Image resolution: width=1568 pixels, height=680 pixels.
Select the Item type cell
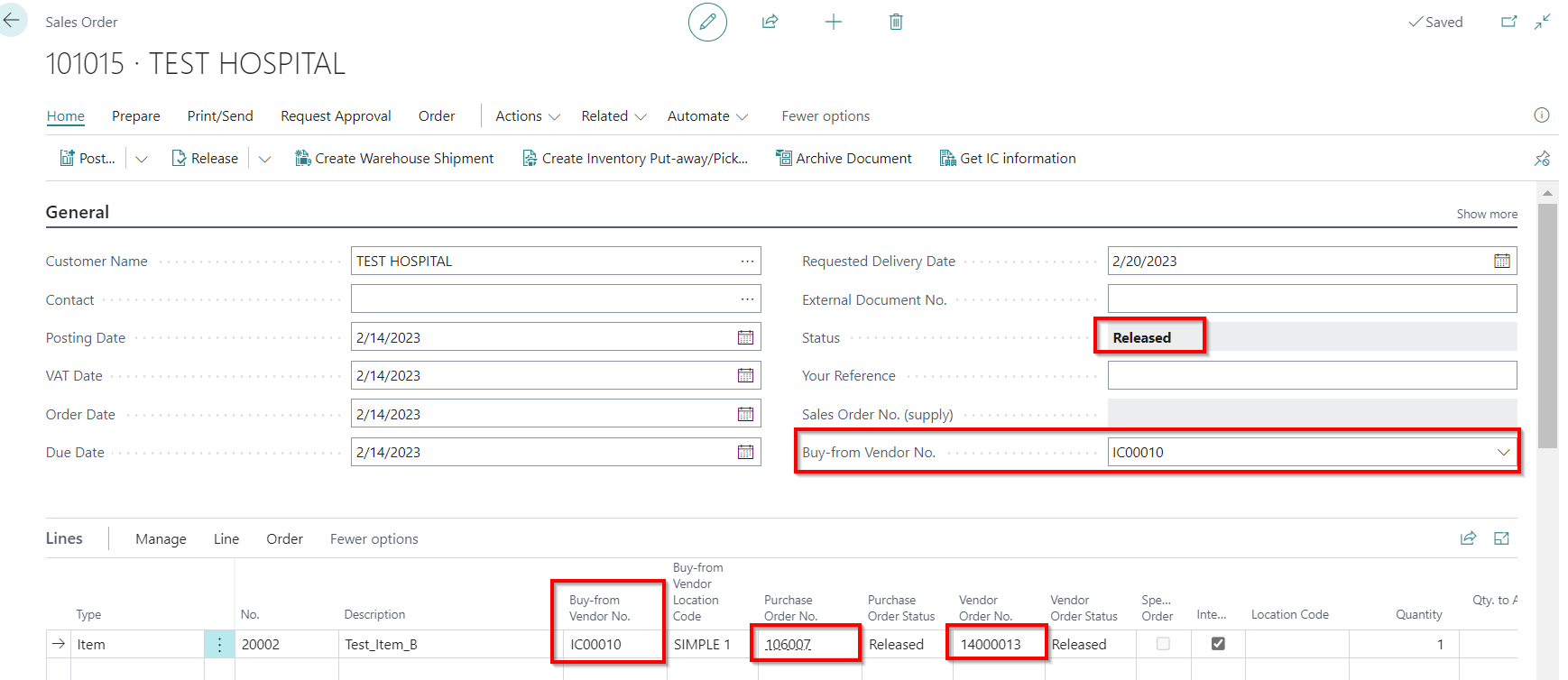coord(138,644)
